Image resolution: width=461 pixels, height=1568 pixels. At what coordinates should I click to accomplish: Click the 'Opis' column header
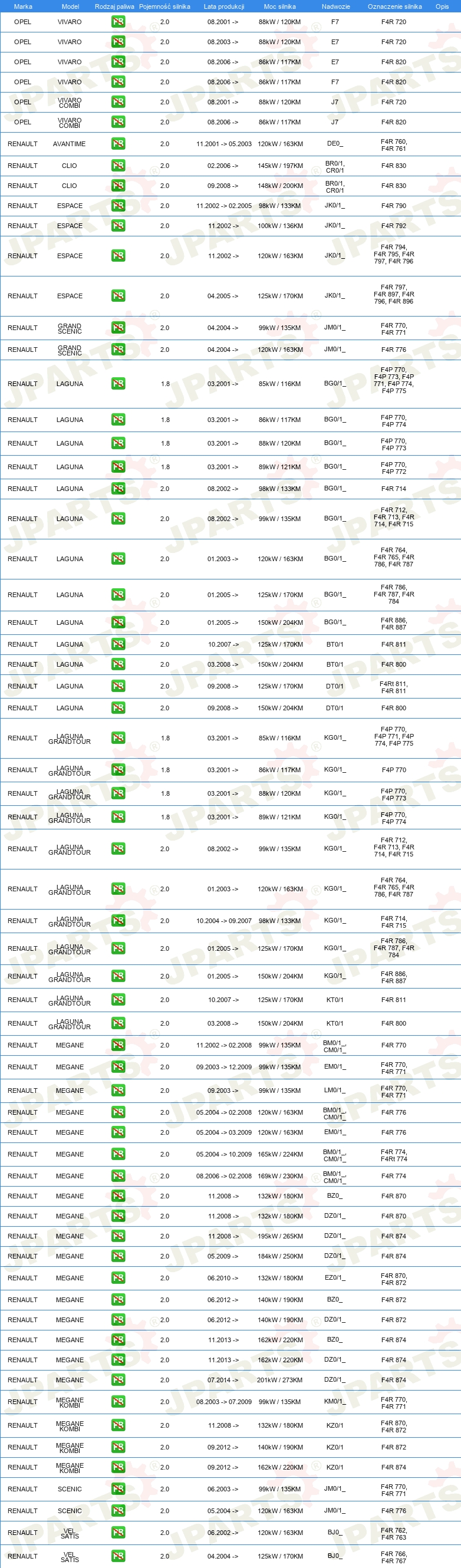pyautogui.click(x=442, y=6)
